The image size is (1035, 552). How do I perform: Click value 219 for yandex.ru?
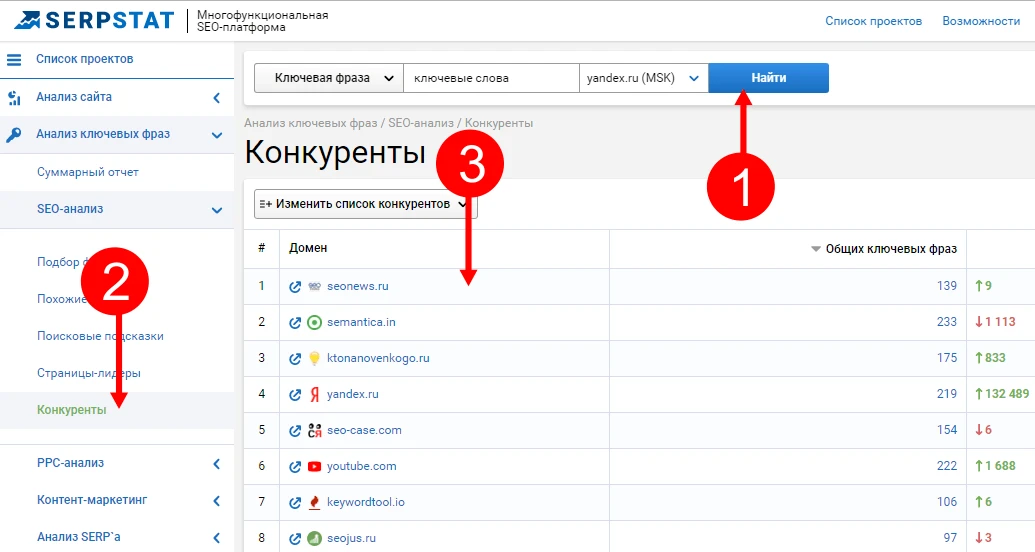[947, 394]
